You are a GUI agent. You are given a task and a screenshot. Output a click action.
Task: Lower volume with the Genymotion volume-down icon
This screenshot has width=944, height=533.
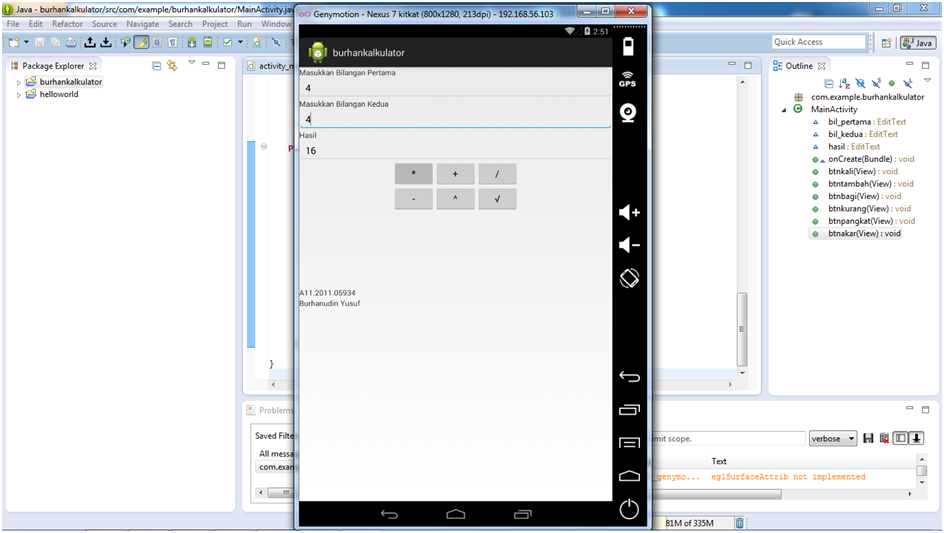[x=629, y=245]
